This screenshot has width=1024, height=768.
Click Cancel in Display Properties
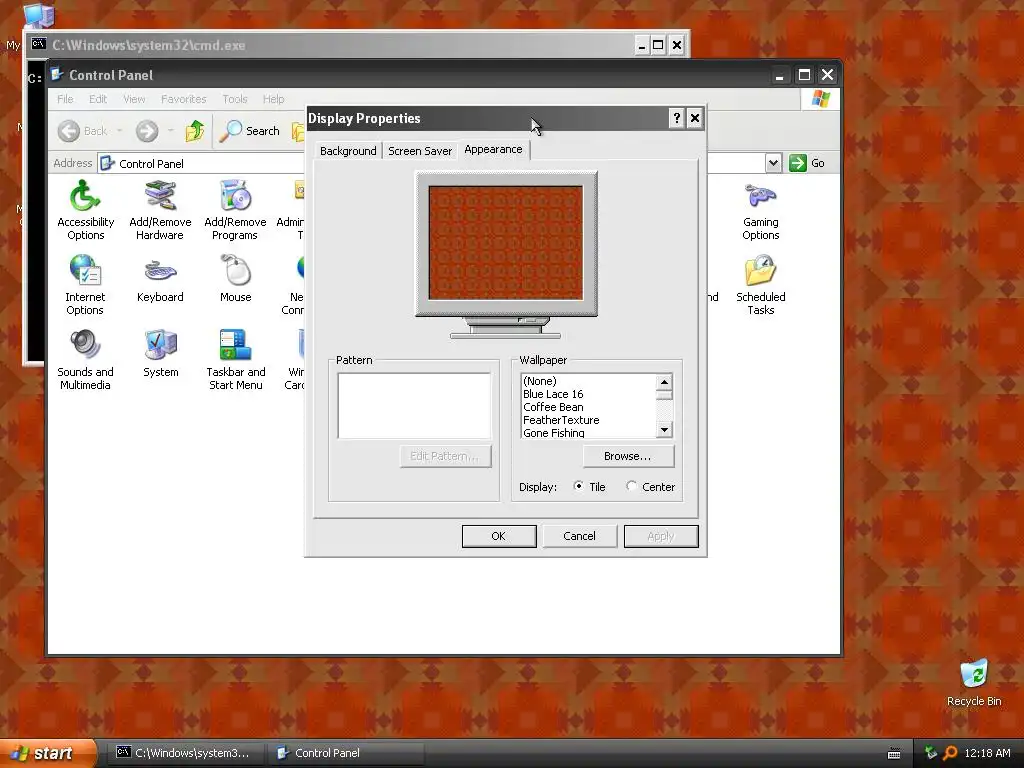pyautogui.click(x=579, y=536)
